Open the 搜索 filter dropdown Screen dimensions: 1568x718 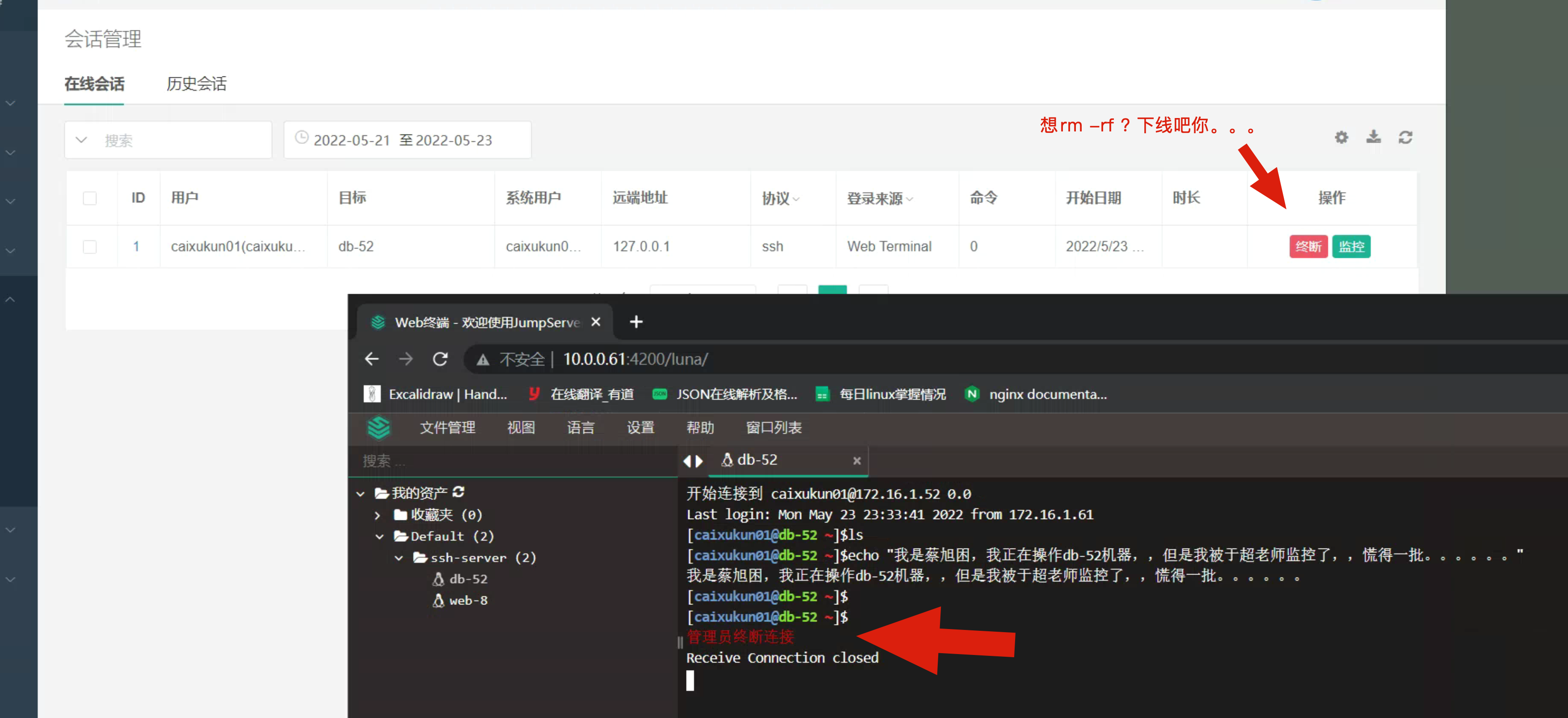coord(81,139)
